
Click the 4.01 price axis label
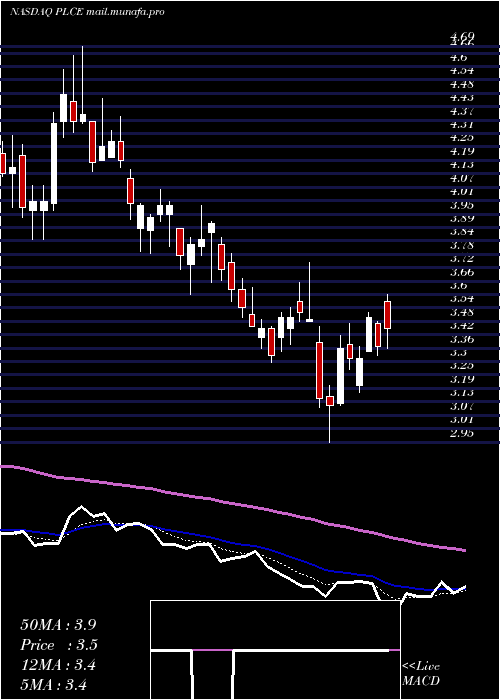pos(462,192)
